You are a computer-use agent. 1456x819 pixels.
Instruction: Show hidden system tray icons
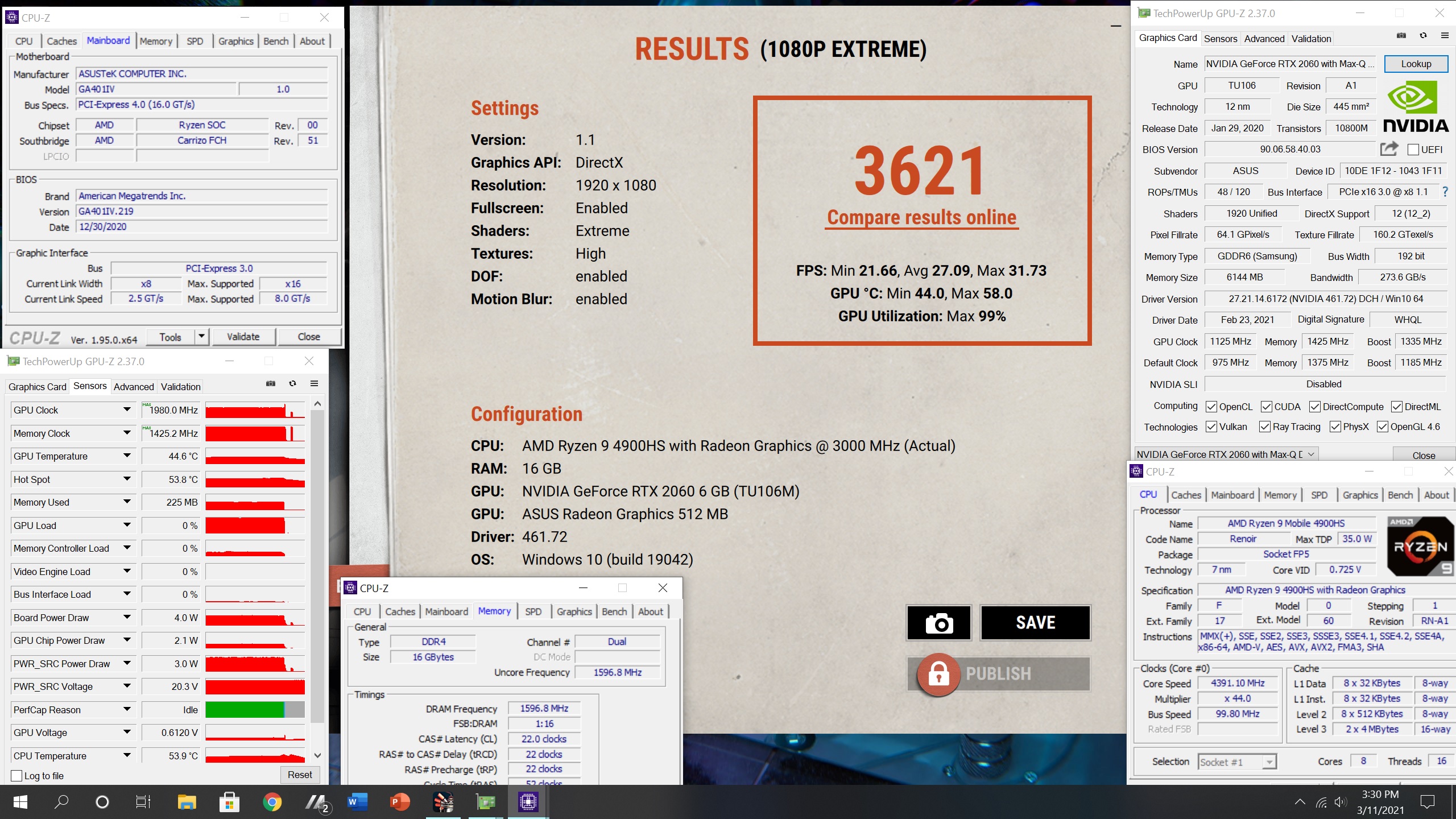pyautogui.click(x=1300, y=802)
